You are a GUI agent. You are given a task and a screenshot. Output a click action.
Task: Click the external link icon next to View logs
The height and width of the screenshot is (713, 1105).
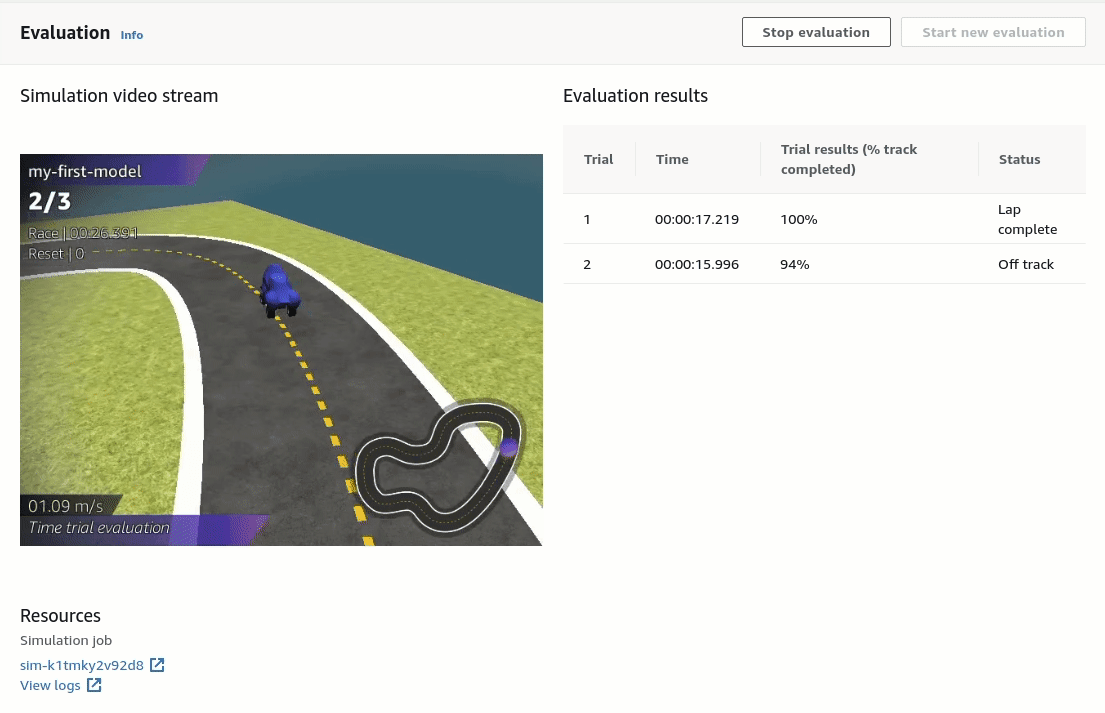pos(94,686)
